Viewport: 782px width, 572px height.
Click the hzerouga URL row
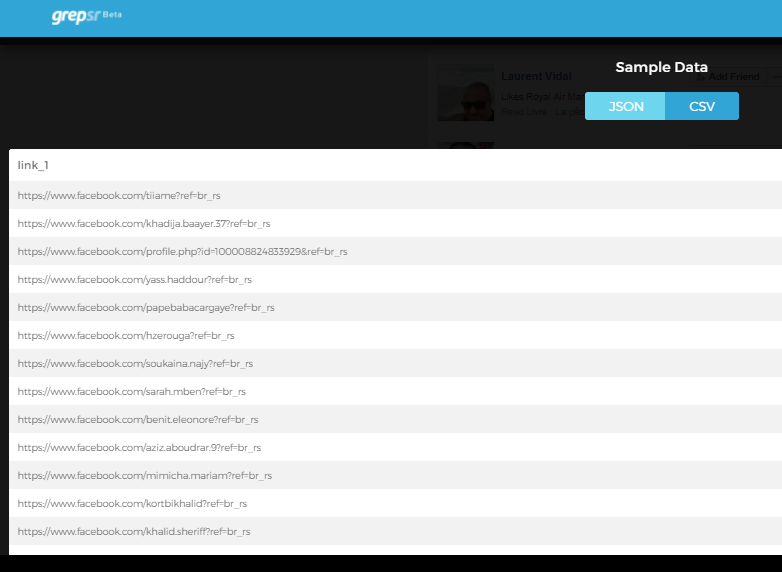[395, 335]
